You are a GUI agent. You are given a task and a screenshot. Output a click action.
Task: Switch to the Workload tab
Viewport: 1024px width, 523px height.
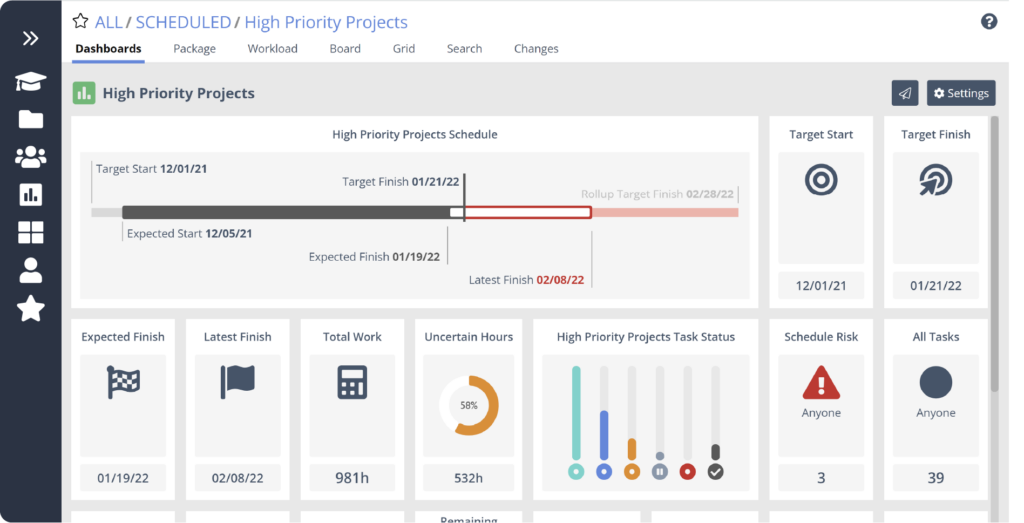coord(272,48)
